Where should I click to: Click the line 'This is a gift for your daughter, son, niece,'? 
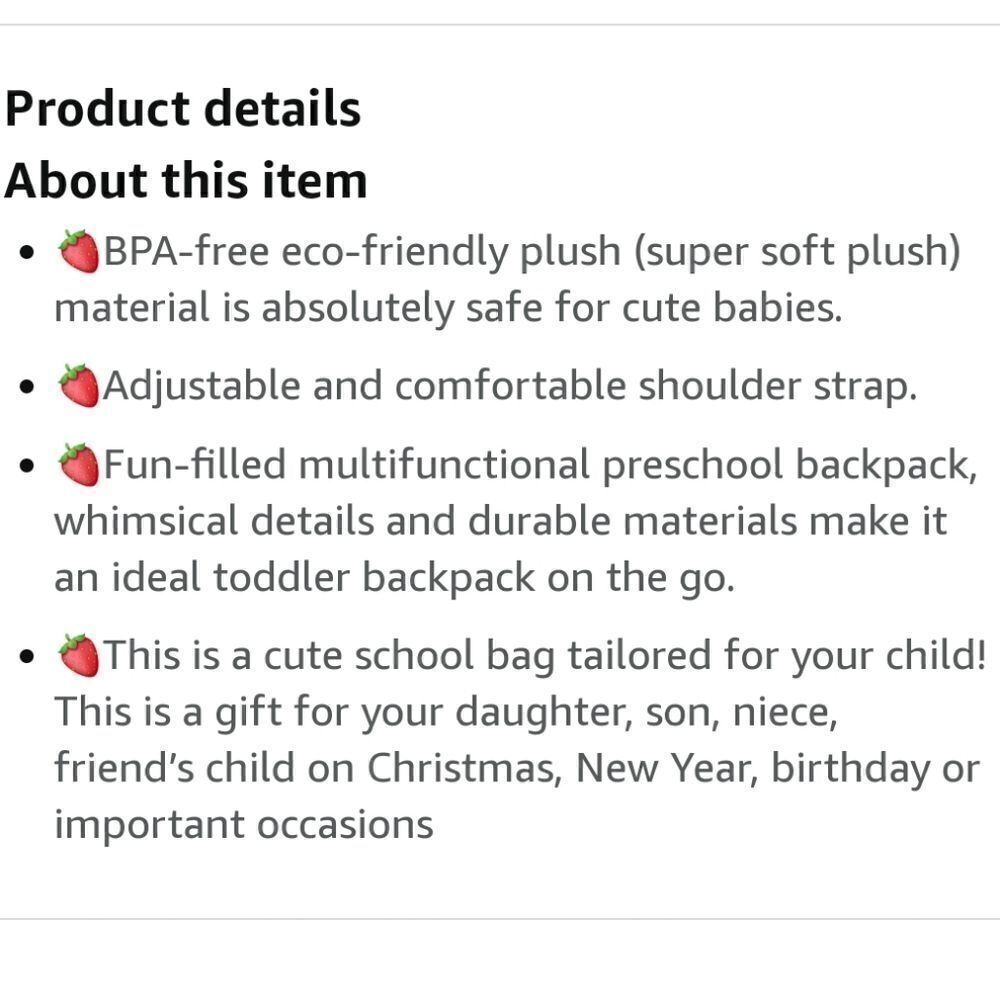tap(446, 712)
